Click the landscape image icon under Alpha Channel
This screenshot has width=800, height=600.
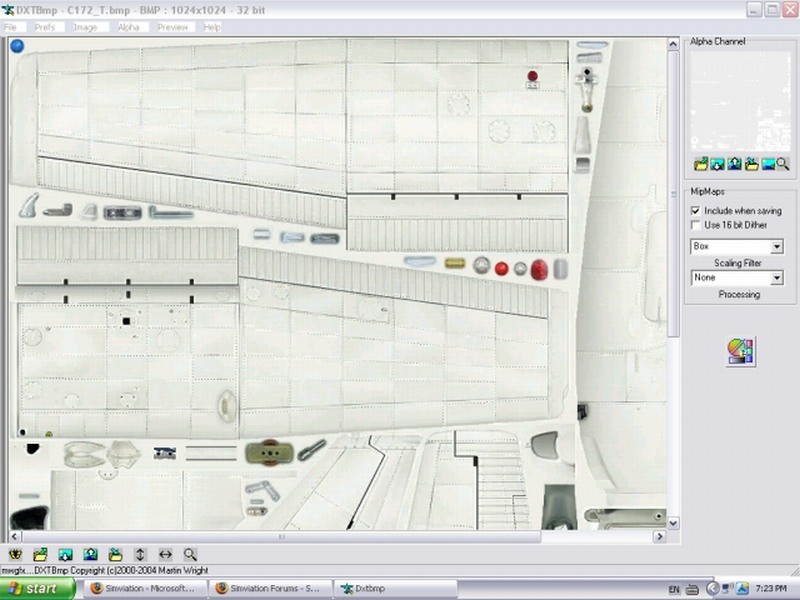(767, 164)
